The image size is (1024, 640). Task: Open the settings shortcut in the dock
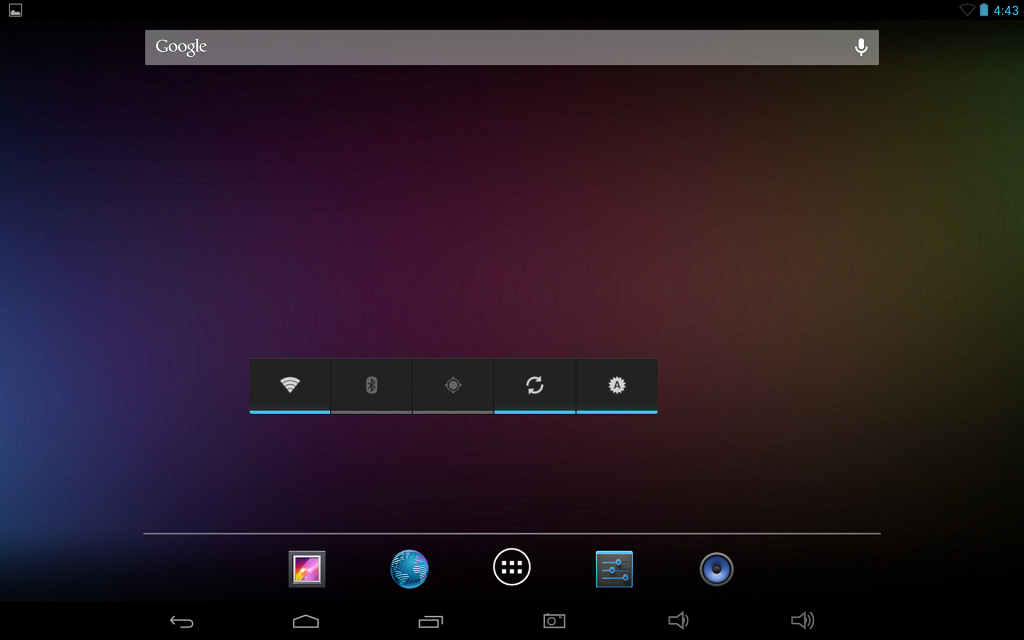[614, 568]
